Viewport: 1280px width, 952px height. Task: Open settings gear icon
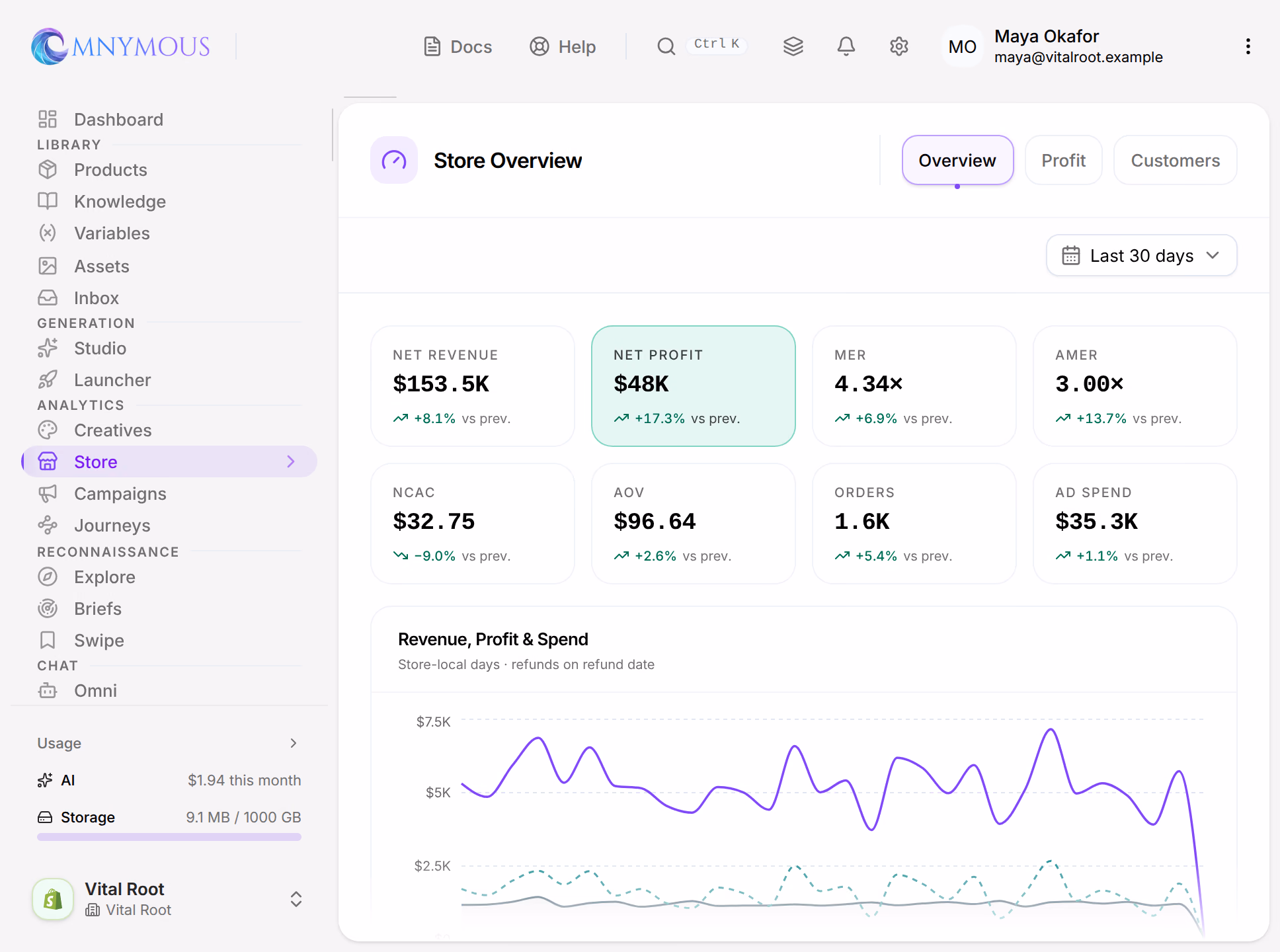[x=899, y=46]
